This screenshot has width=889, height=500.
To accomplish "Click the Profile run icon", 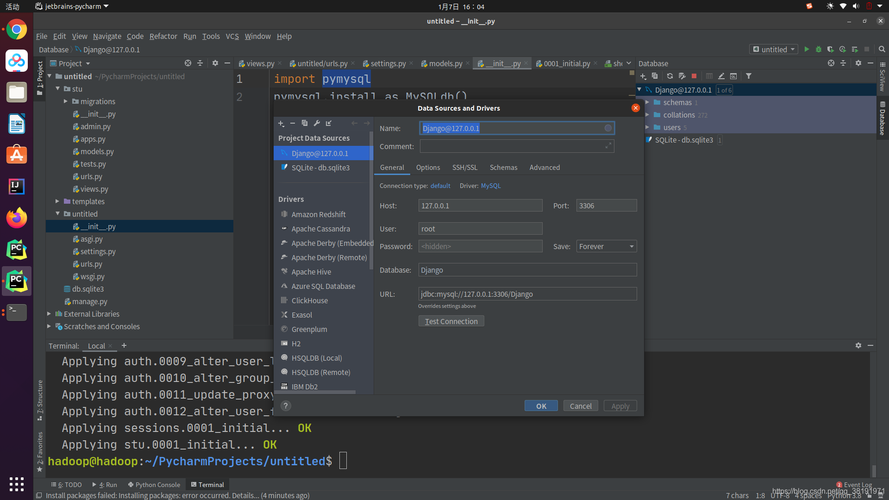I will coord(843,49).
